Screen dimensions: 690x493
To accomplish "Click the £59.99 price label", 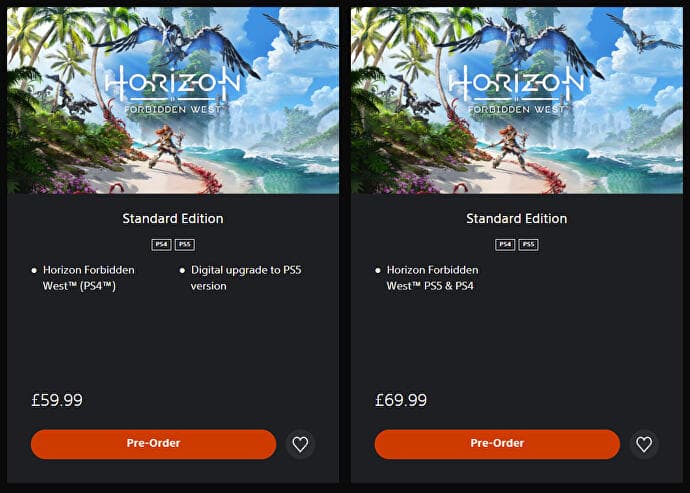I will click(57, 400).
